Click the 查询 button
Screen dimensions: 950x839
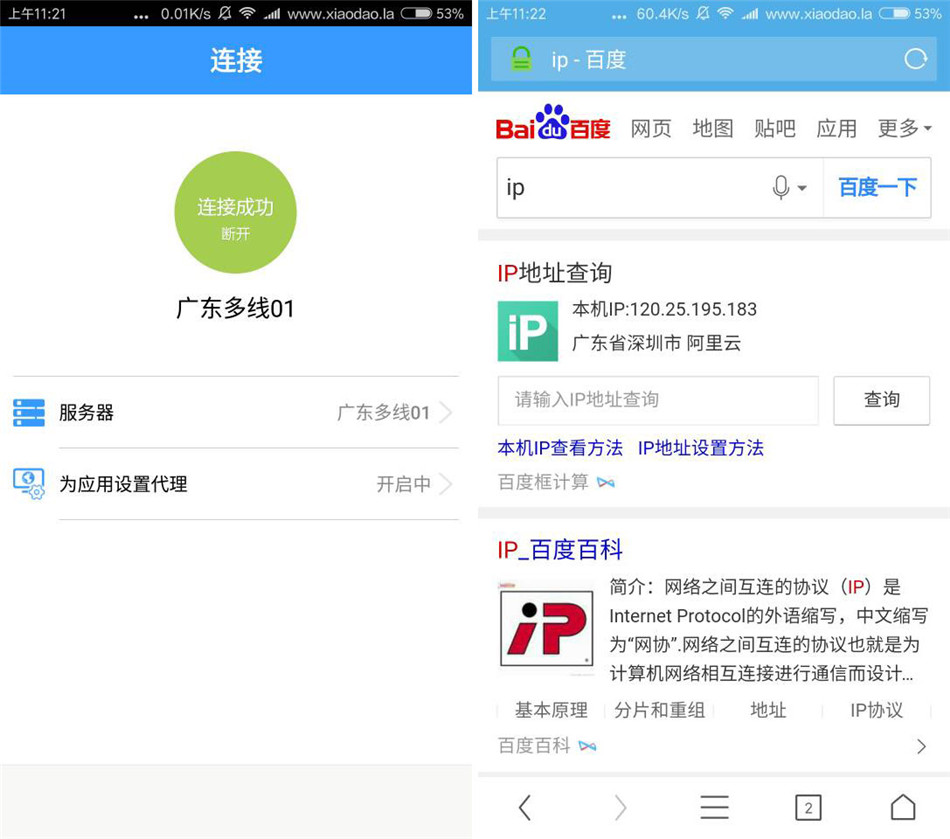pyautogui.click(x=882, y=400)
